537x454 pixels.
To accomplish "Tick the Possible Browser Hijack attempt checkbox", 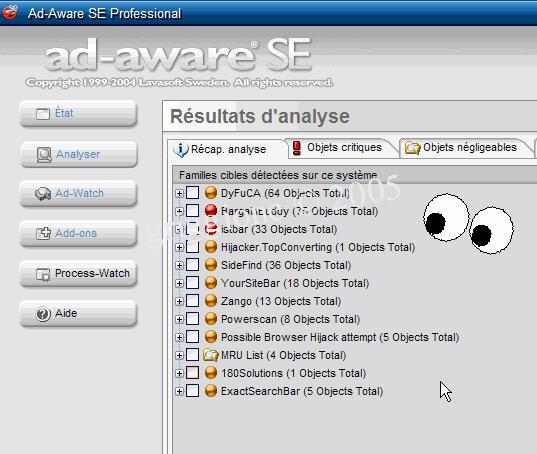I will pyautogui.click(x=192, y=337).
